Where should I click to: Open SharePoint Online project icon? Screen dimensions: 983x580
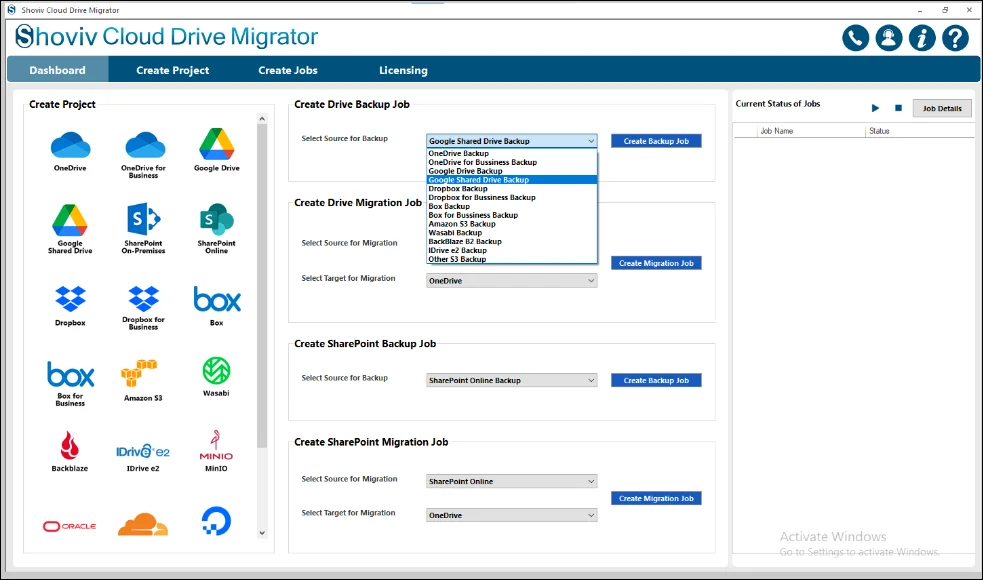(x=216, y=219)
